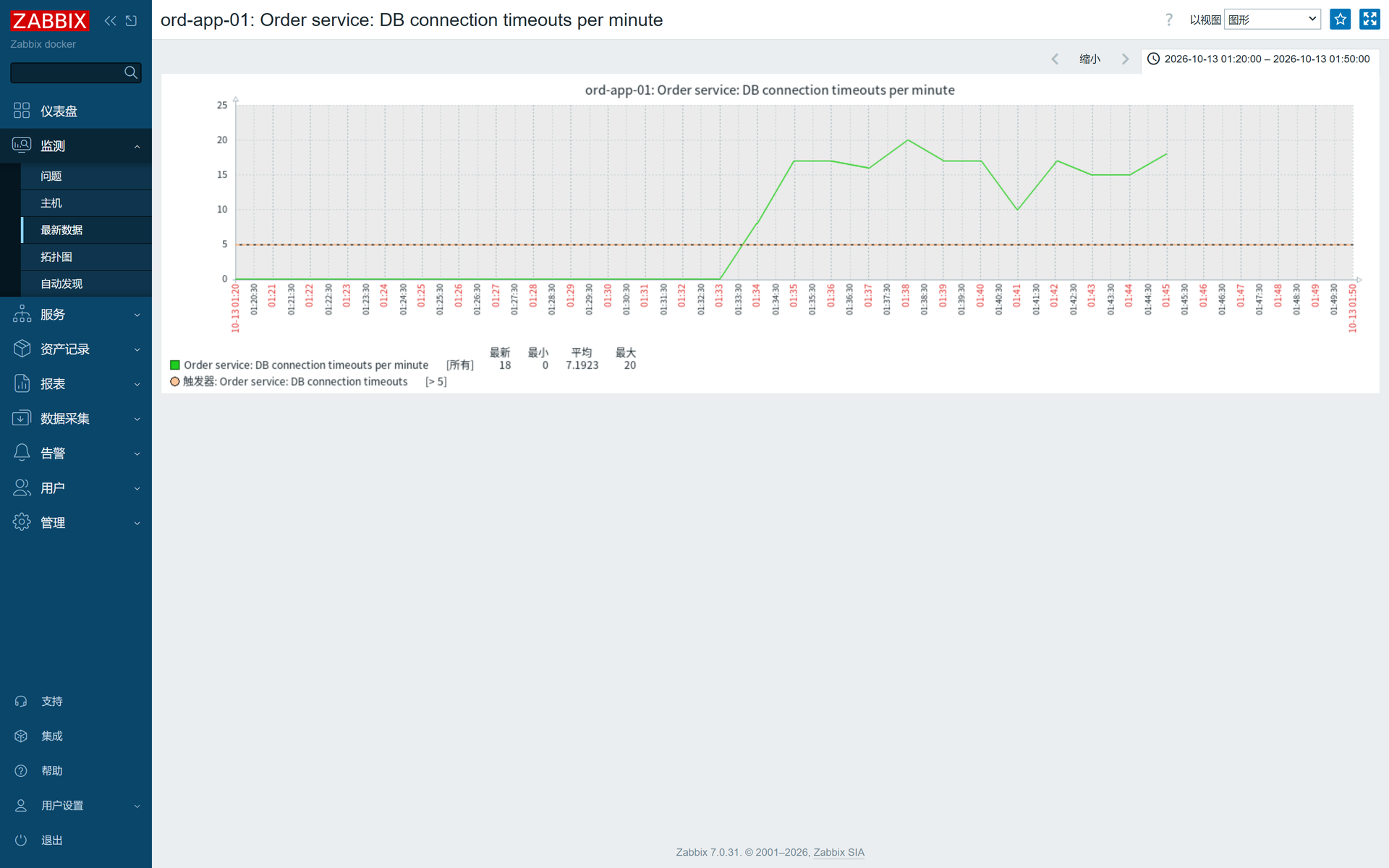Click the 用户设置 person icon

[x=21, y=806]
